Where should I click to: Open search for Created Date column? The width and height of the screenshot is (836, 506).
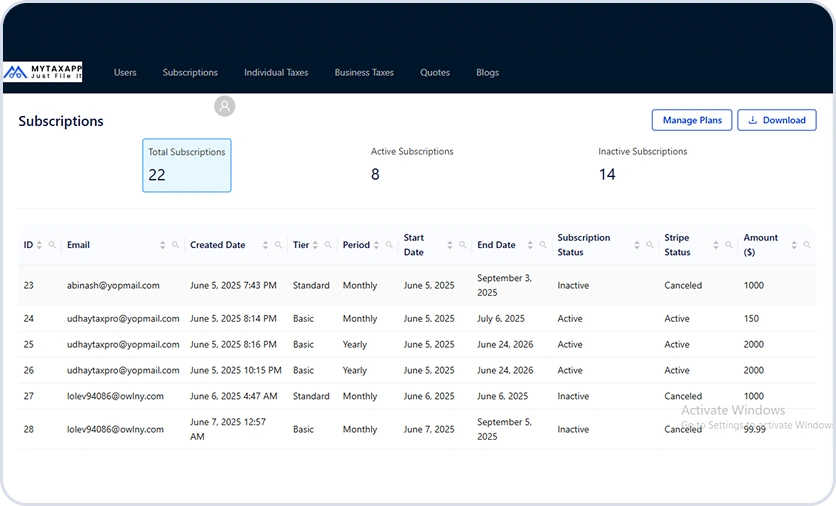coord(279,245)
